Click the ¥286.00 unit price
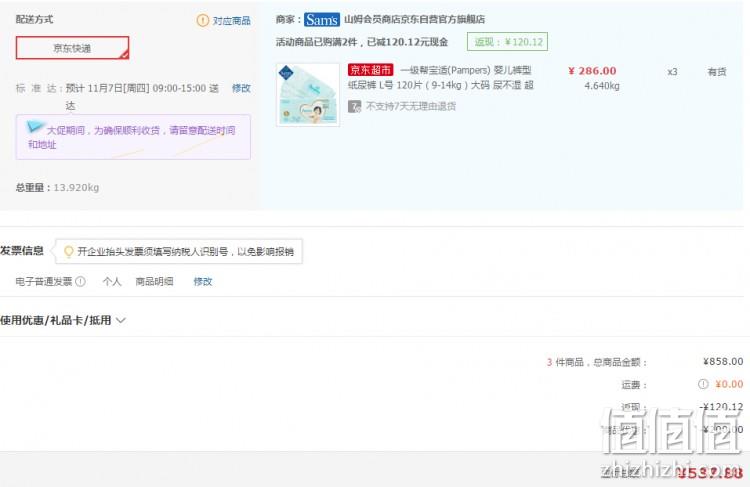Viewport: 750px width, 487px height. click(592, 71)
